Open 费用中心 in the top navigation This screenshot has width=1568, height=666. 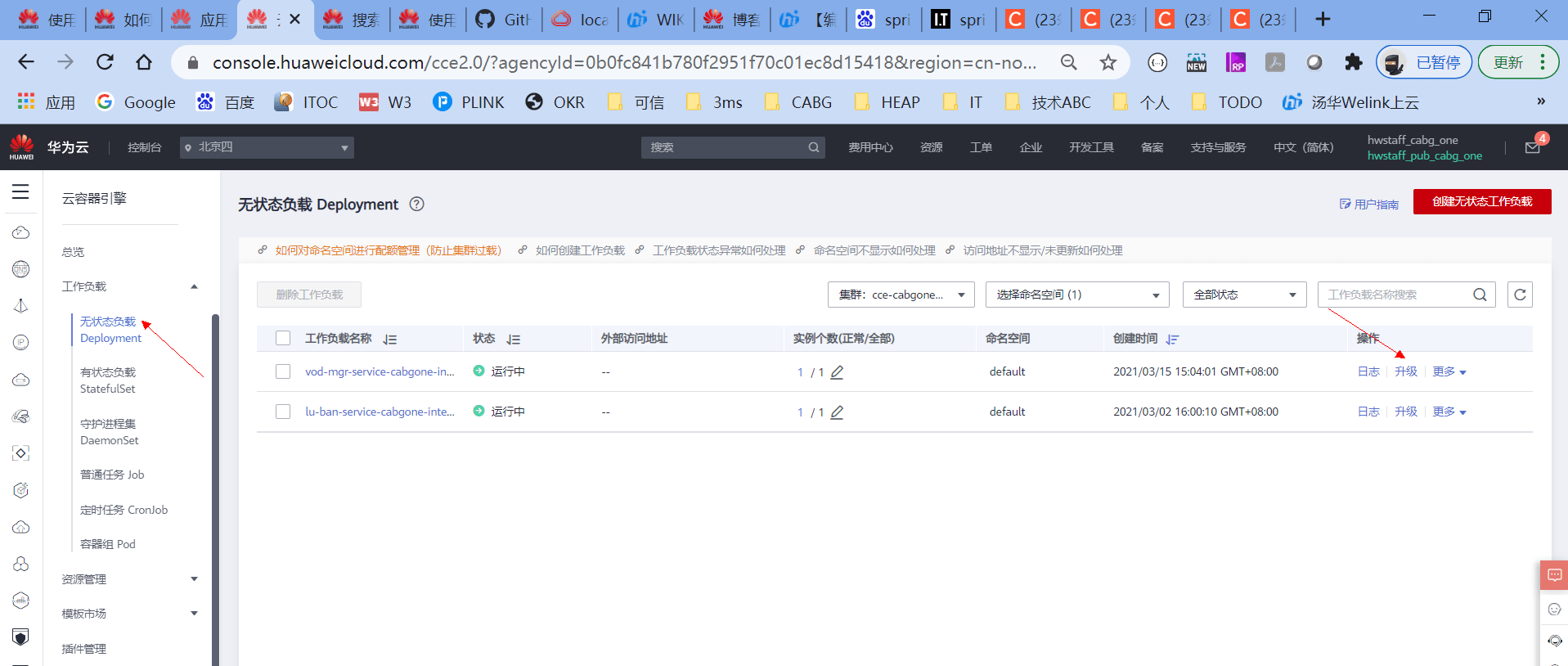pyautogui.click(x=870, y=147)
